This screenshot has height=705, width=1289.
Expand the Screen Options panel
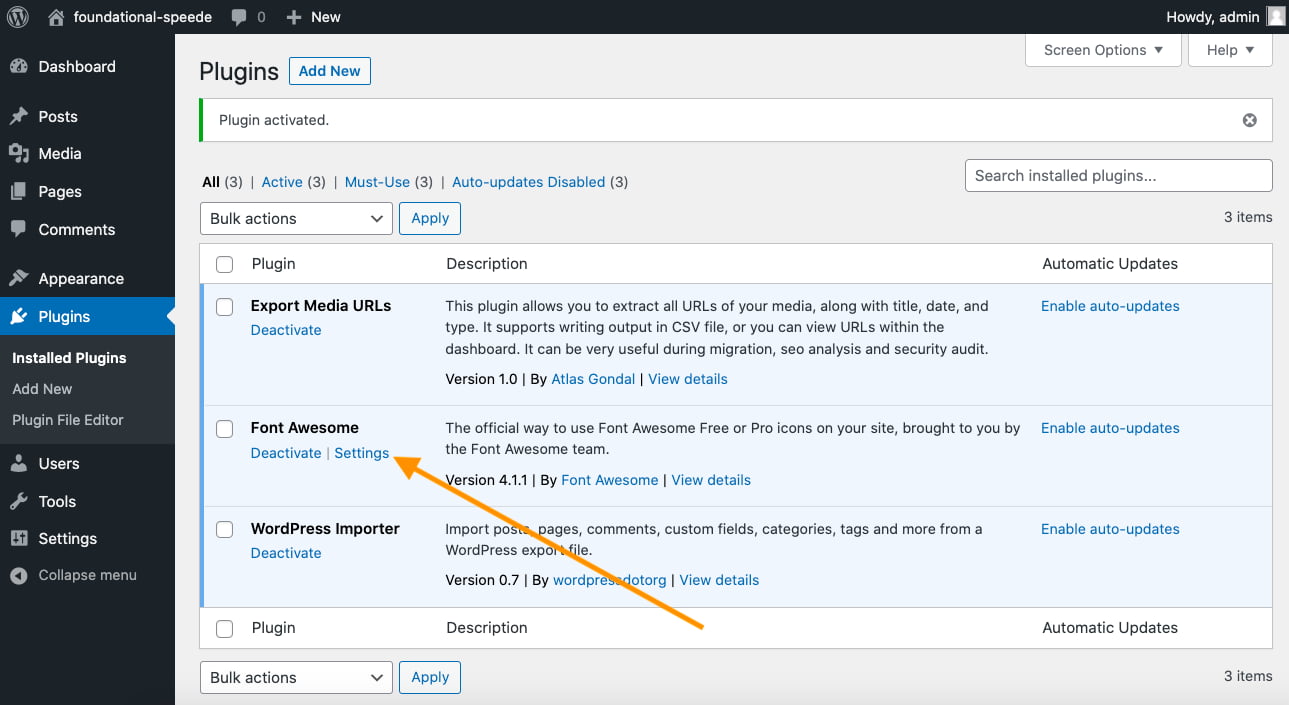click(x=1102, y=49)
